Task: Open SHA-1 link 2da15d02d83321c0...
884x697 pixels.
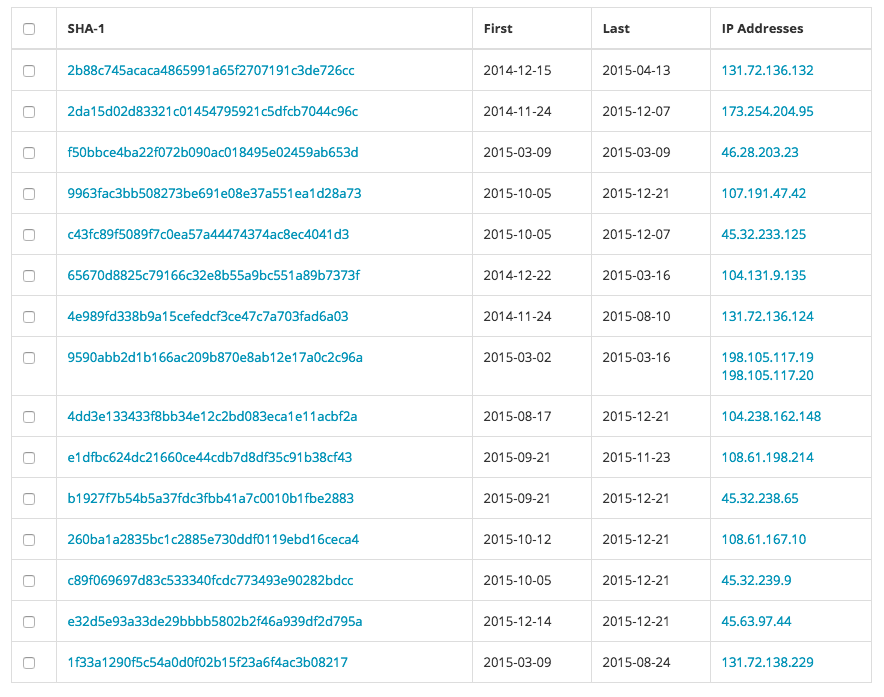Action: coord(213,112)
